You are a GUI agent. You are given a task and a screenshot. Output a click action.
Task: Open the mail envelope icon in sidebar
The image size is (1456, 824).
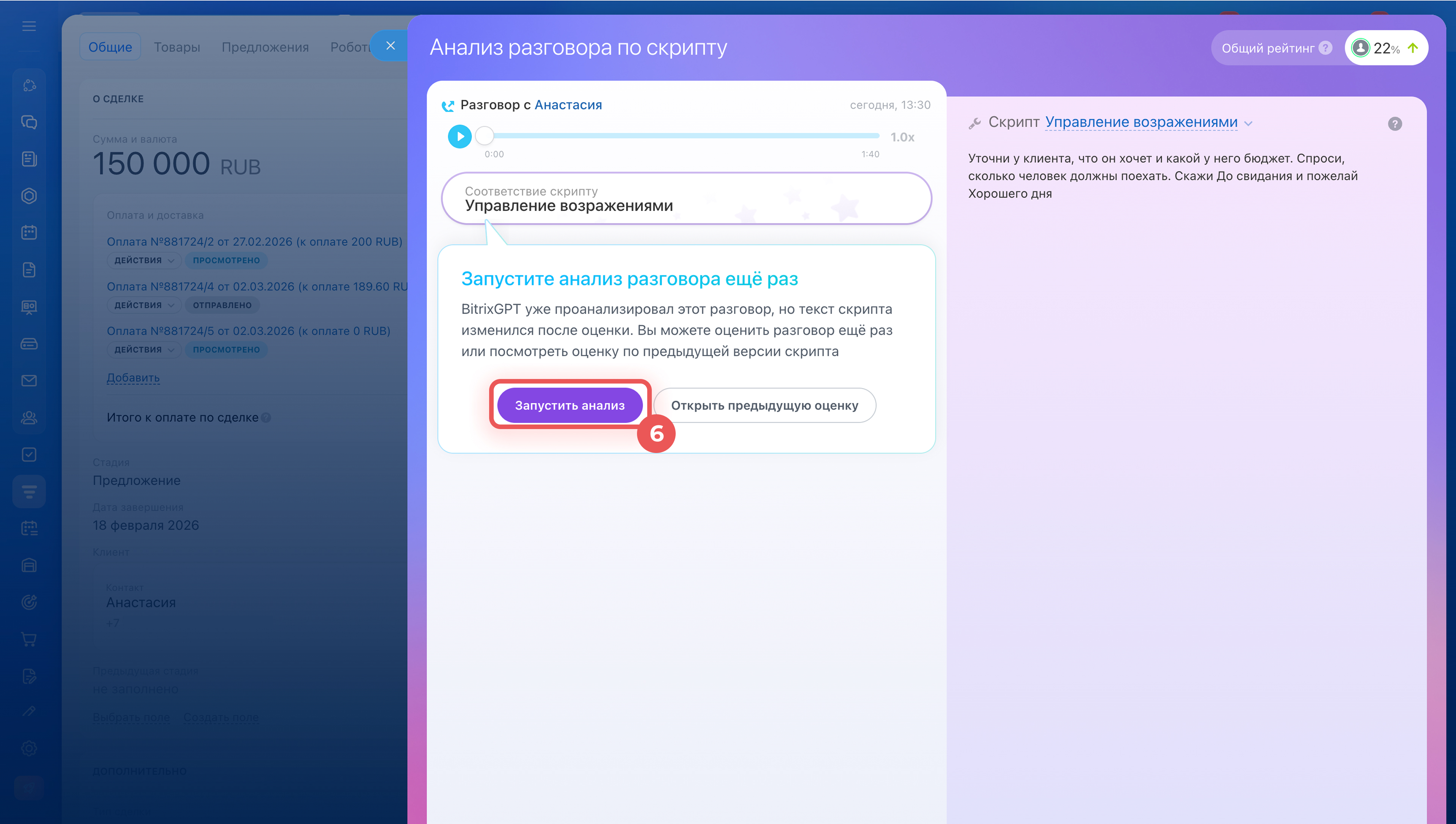[29, 380]
